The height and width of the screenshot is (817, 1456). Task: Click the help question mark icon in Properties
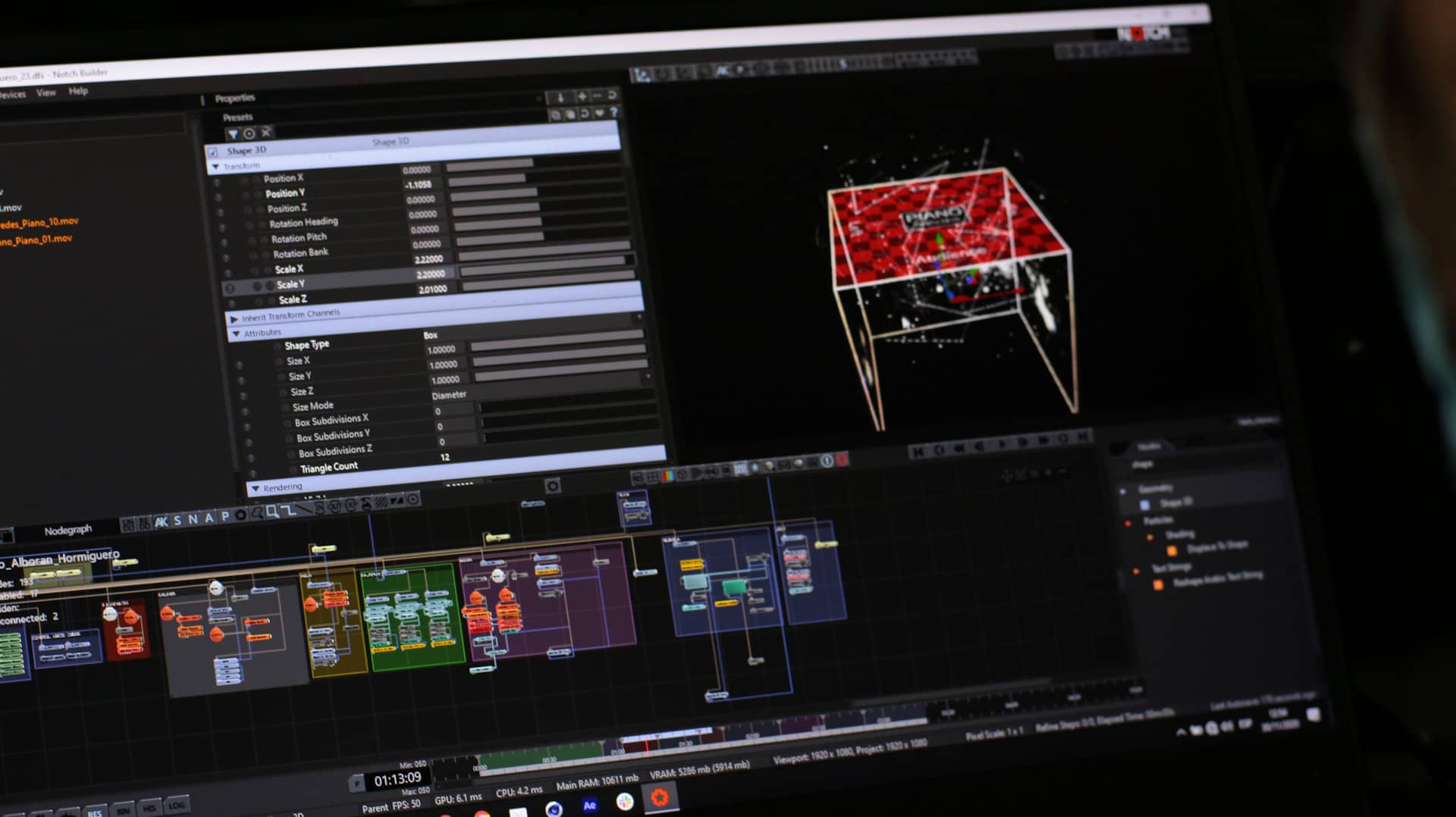[x=613, y=113]
